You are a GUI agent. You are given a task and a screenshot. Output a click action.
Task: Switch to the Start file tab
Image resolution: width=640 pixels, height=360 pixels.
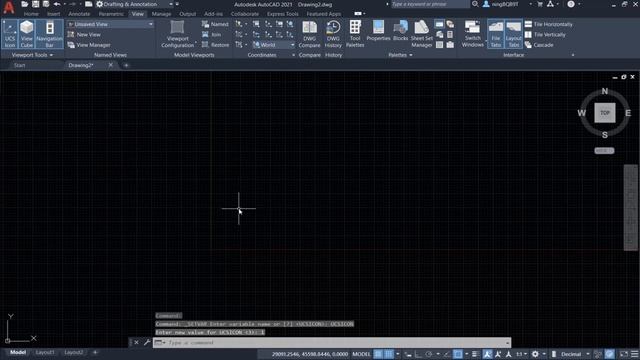click(x=20, y=65)
